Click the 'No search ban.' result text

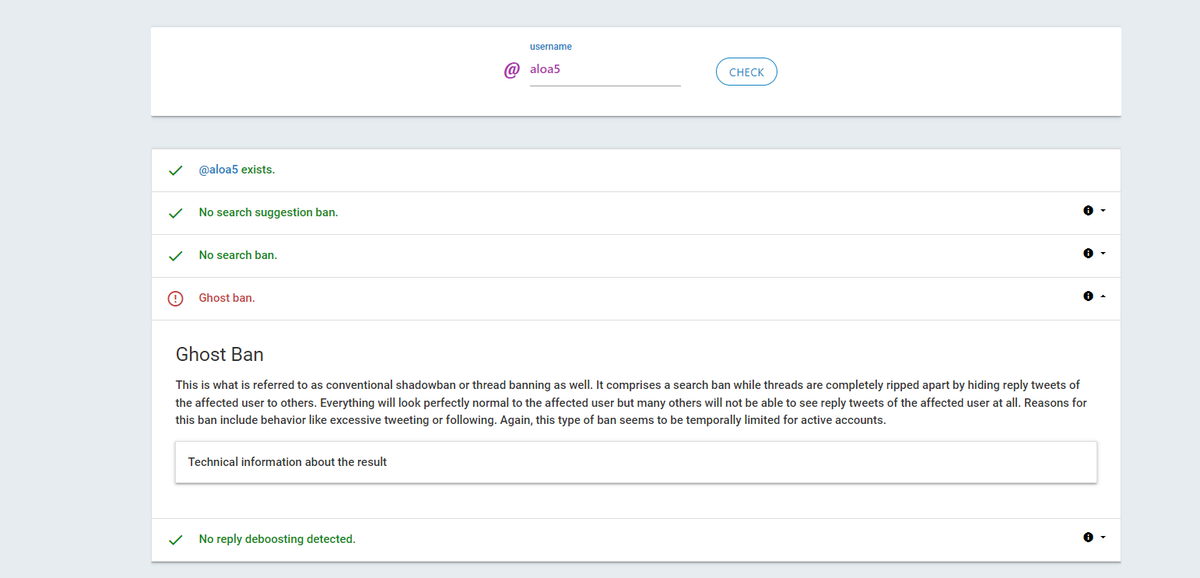pyautogui.click(x=238, y=255)
